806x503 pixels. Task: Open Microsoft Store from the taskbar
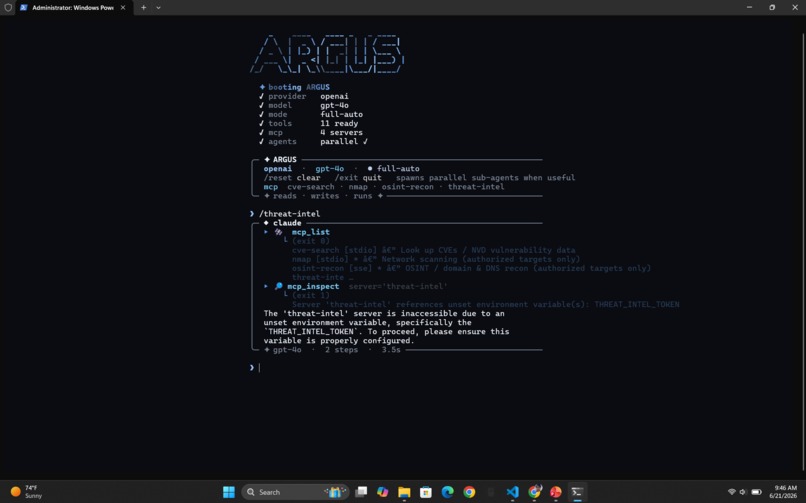pyautogui.click(x=426, y=492)
